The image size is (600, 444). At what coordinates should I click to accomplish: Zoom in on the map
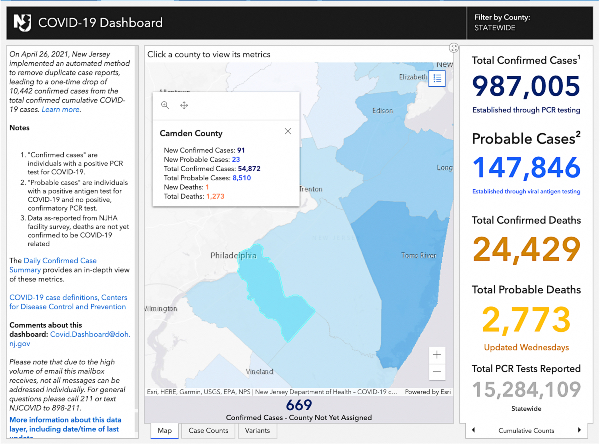coord(436,354)
